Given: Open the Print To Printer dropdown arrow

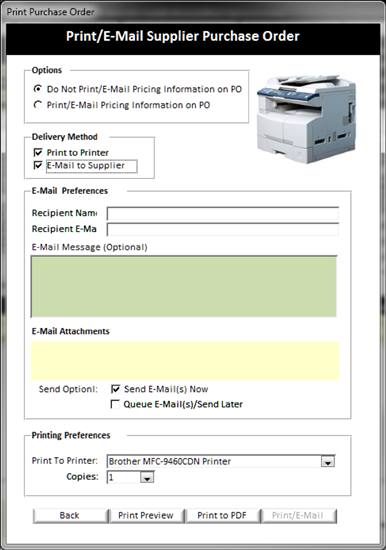Looking at the screenshot, I should pyautogui.click(x=328, y=462).
